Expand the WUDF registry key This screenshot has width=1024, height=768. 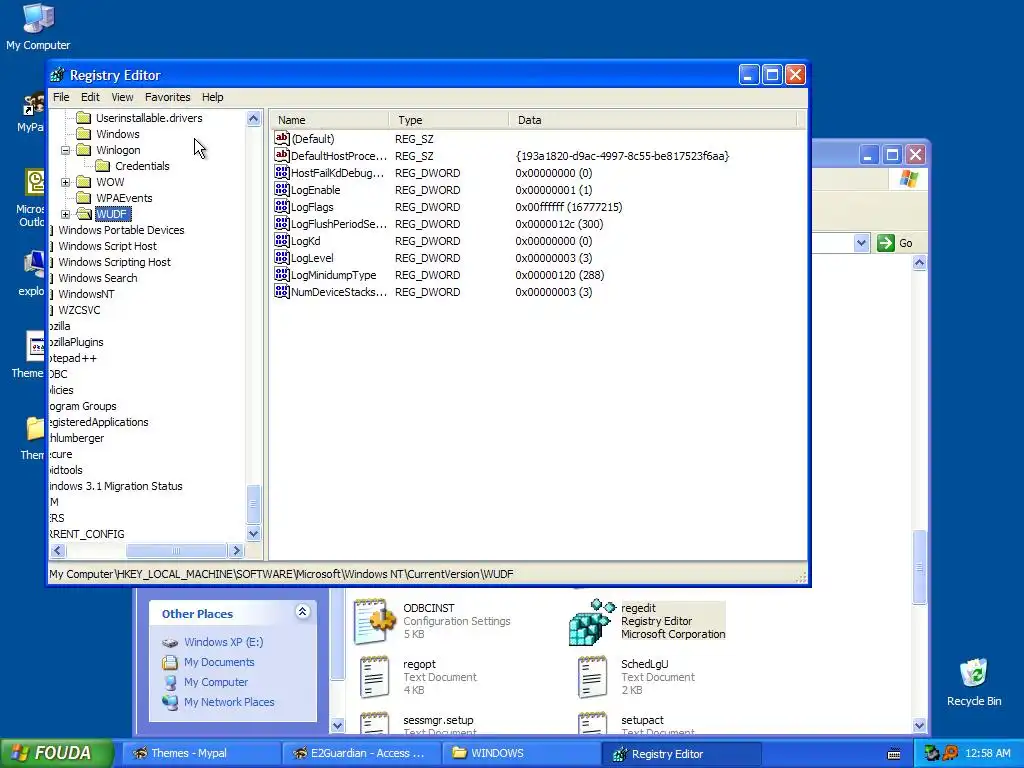(x=65, y=214)
